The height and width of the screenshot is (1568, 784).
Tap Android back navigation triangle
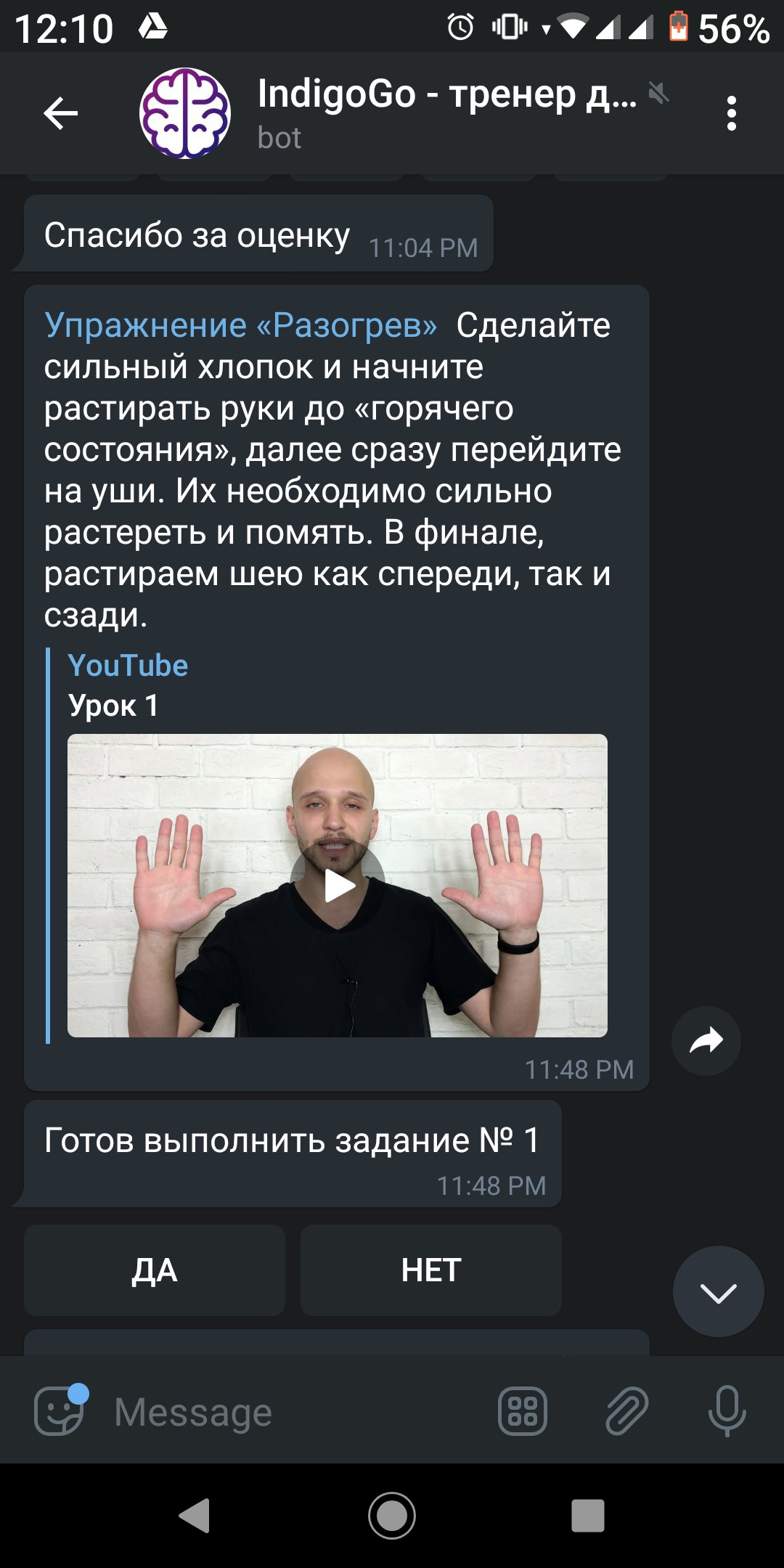[195, 1515]
